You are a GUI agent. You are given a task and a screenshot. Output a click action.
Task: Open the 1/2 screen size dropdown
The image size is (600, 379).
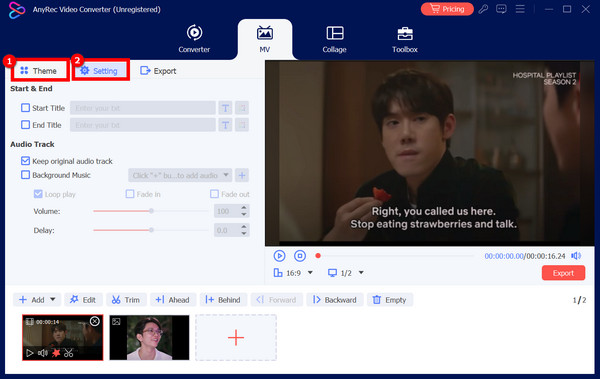346,273
